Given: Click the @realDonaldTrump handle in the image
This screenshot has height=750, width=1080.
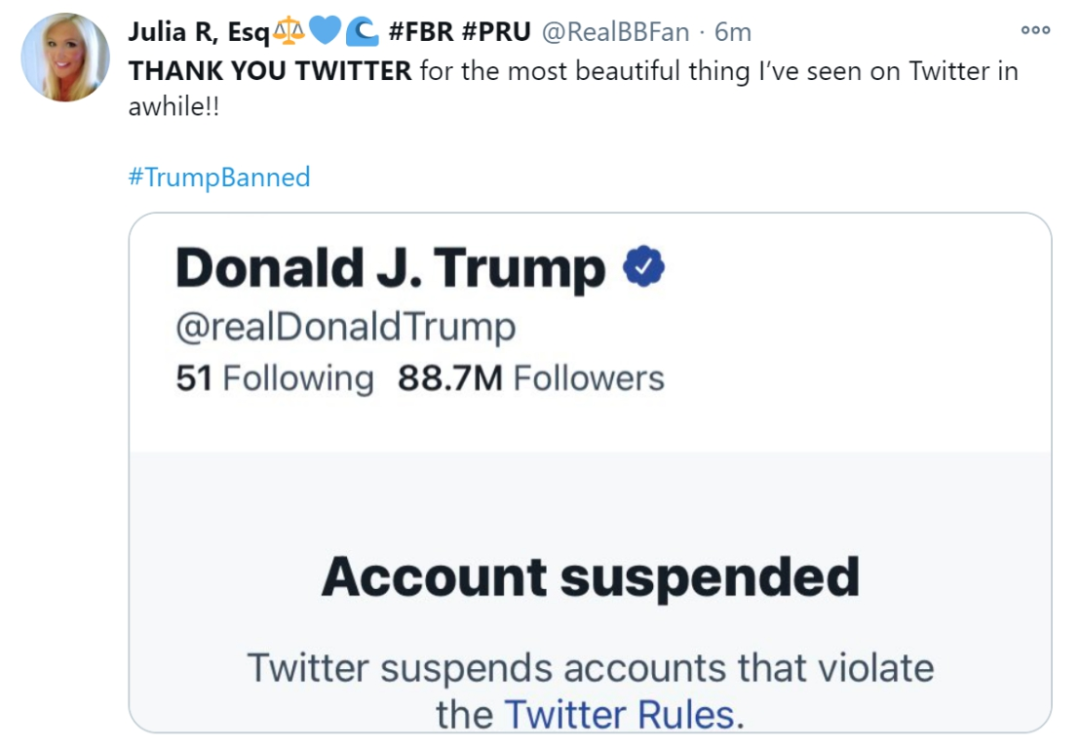Looking at the screenshot, I should (346, 327).
